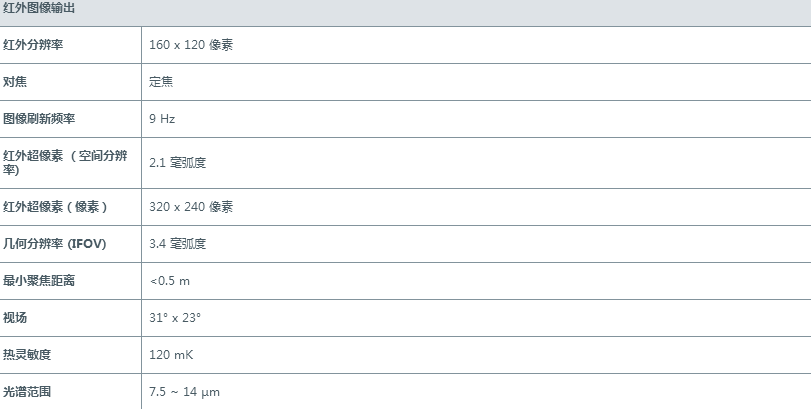
Task: Click the 9 Hz value
Action: point(162,118)
